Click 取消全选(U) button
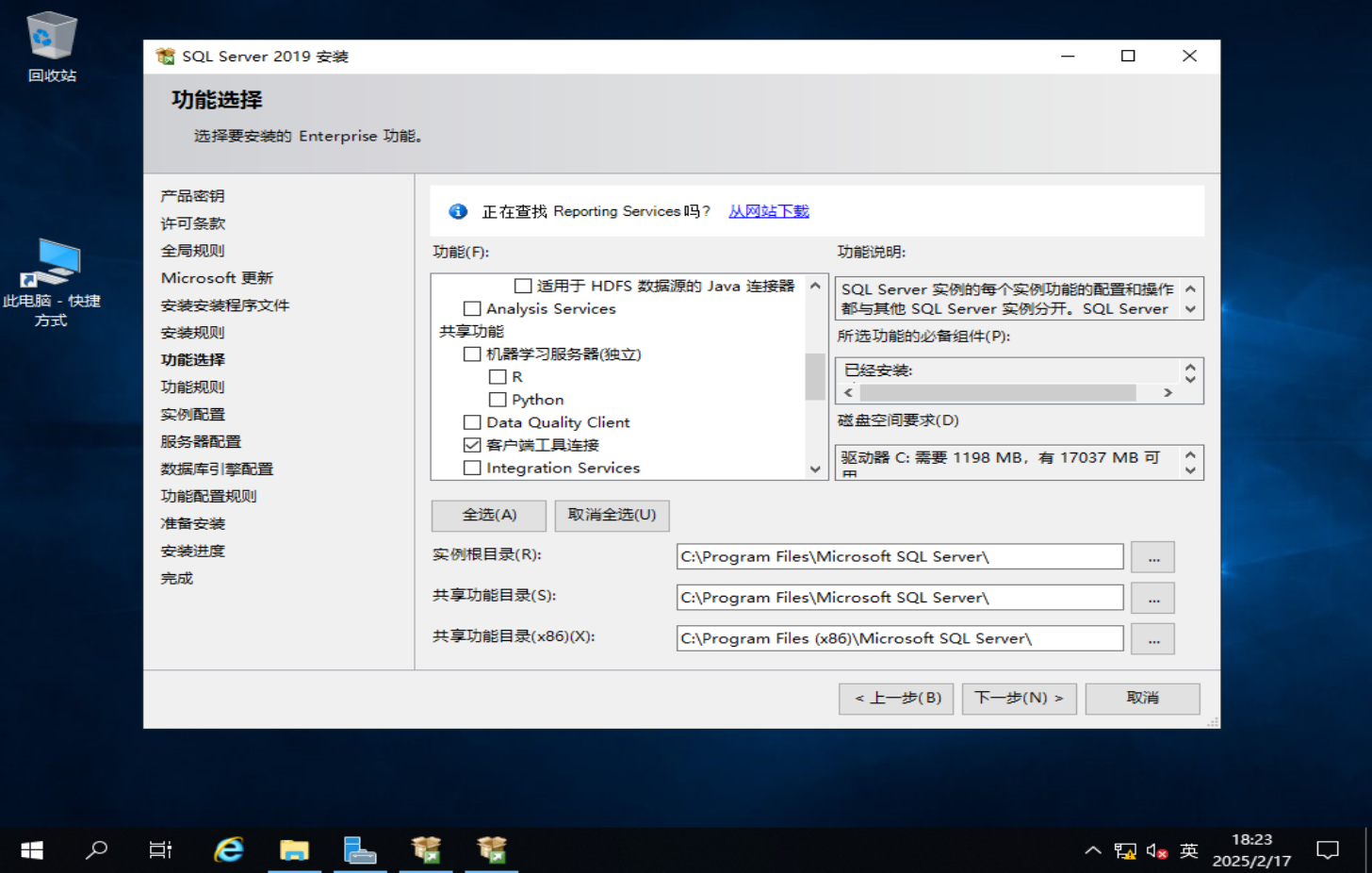The width and height of the screenshot is (1372, 873). (x=612, y=515)
